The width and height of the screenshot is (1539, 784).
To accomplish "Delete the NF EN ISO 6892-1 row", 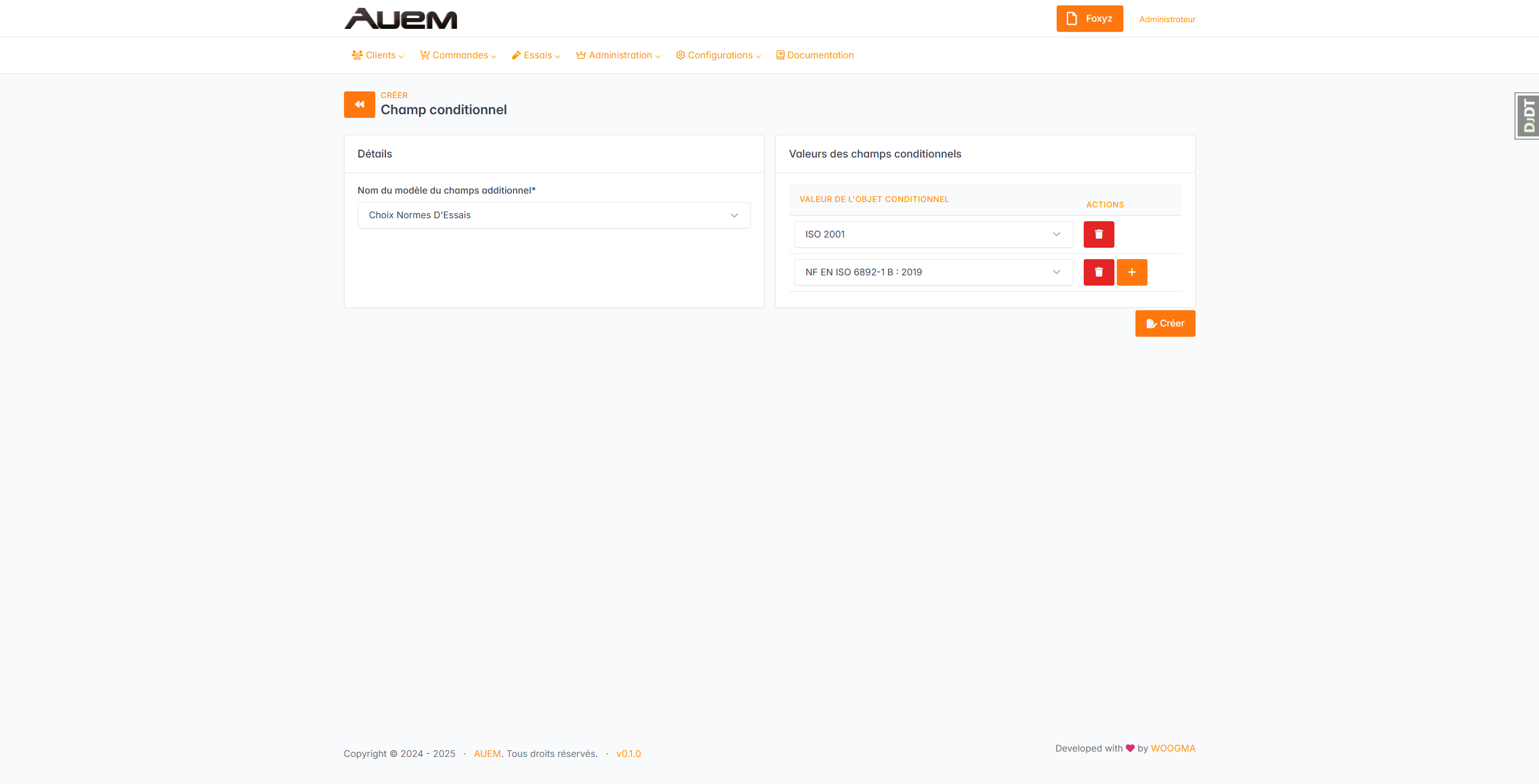I will tap(1098, 272).
